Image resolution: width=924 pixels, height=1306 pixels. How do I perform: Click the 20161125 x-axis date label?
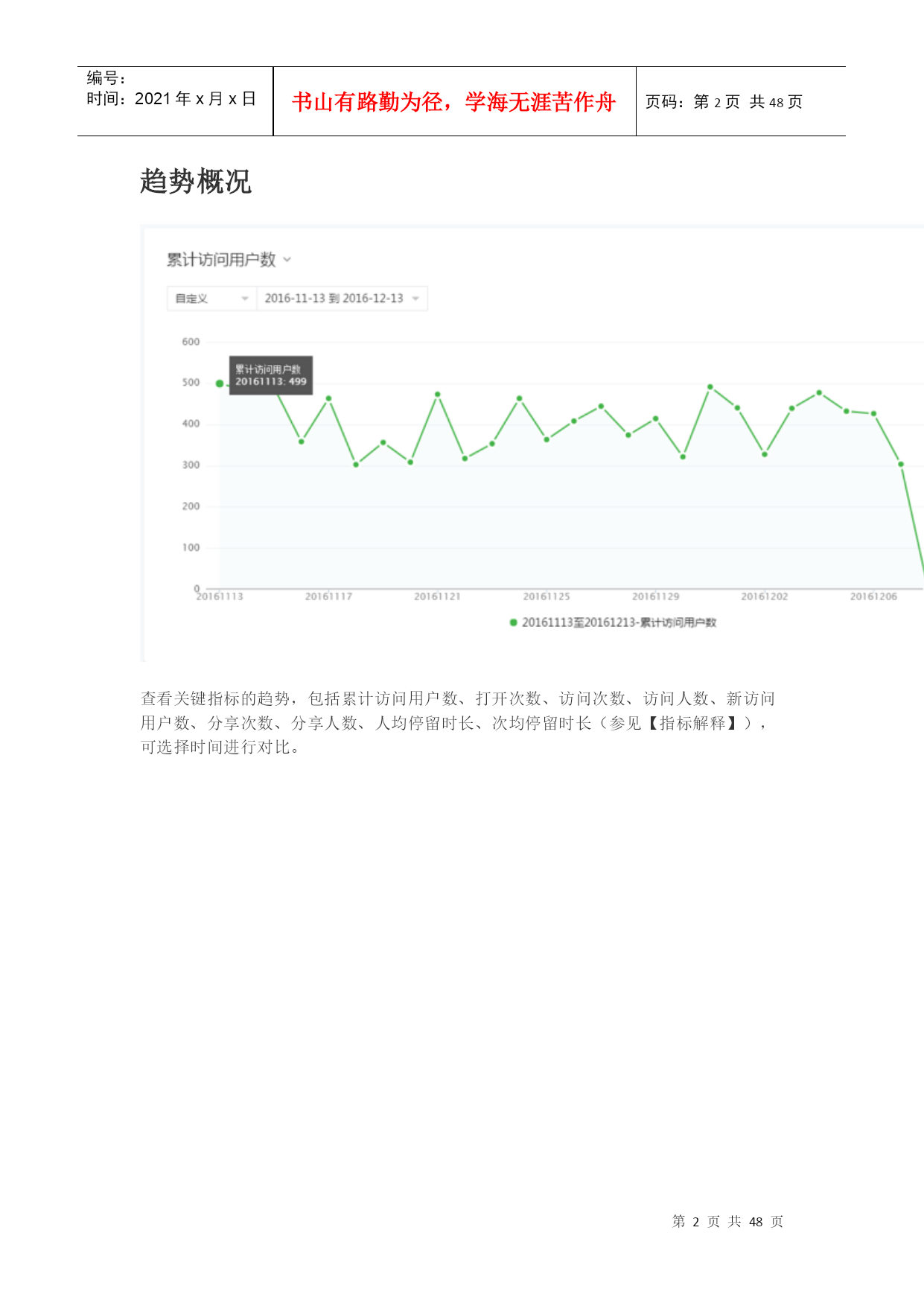point(547,596)
